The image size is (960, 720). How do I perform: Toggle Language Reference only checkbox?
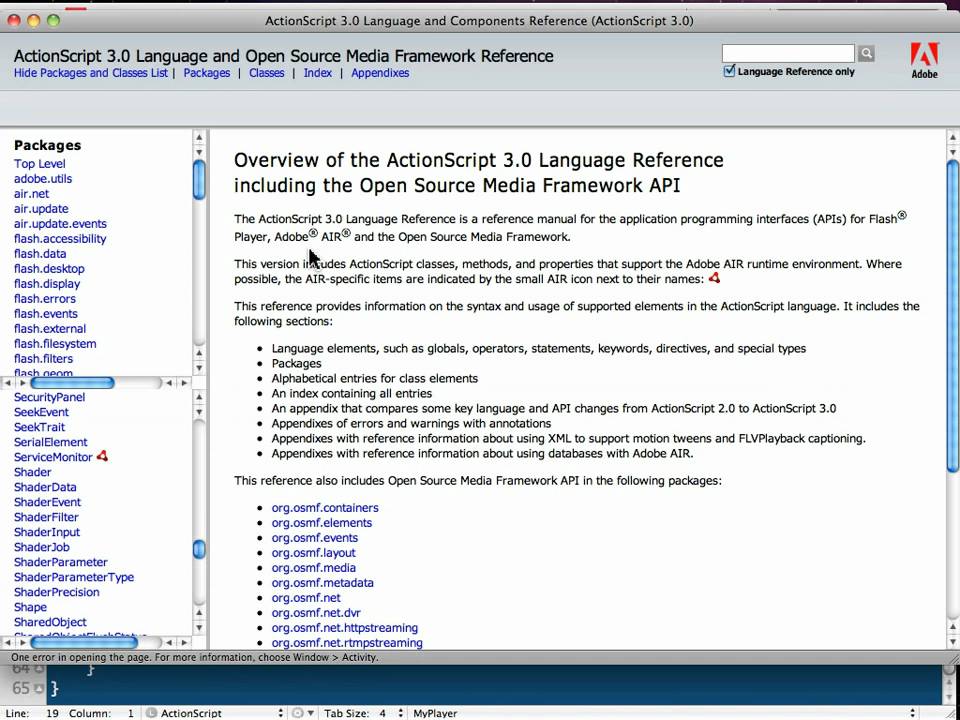click(x=729, y=71)
